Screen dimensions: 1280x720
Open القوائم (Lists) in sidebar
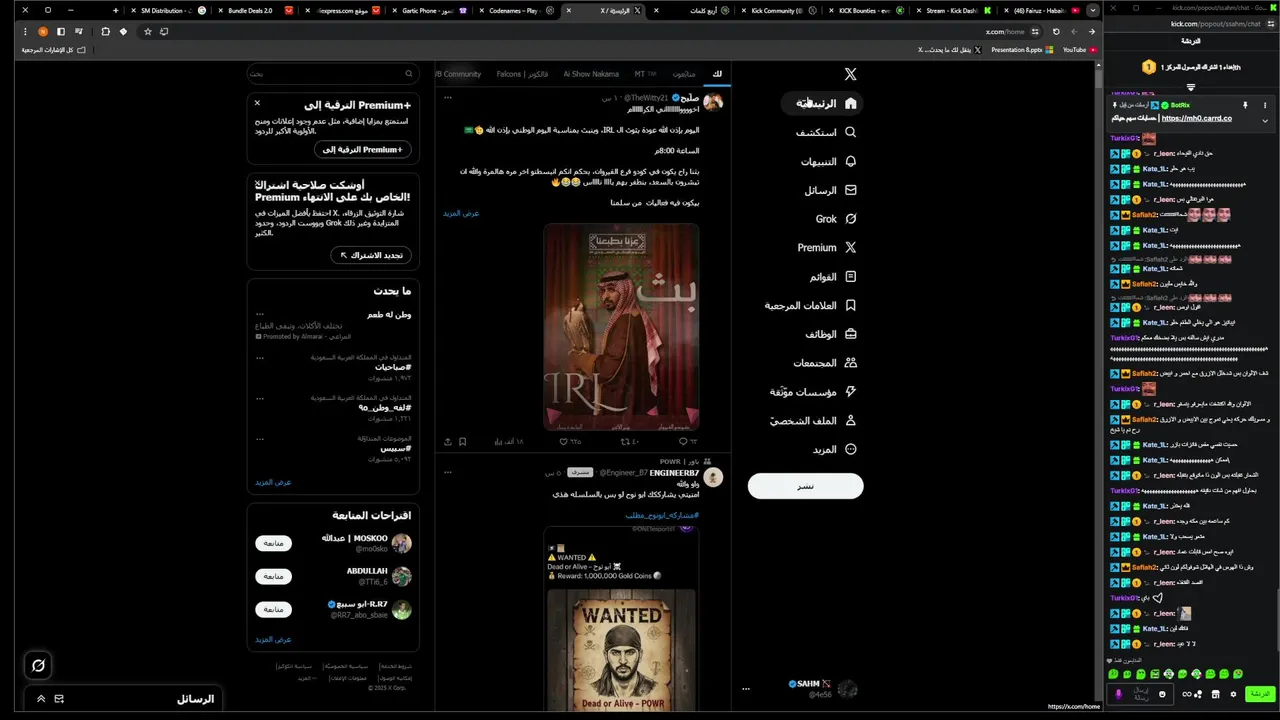(x=833, y=276)
